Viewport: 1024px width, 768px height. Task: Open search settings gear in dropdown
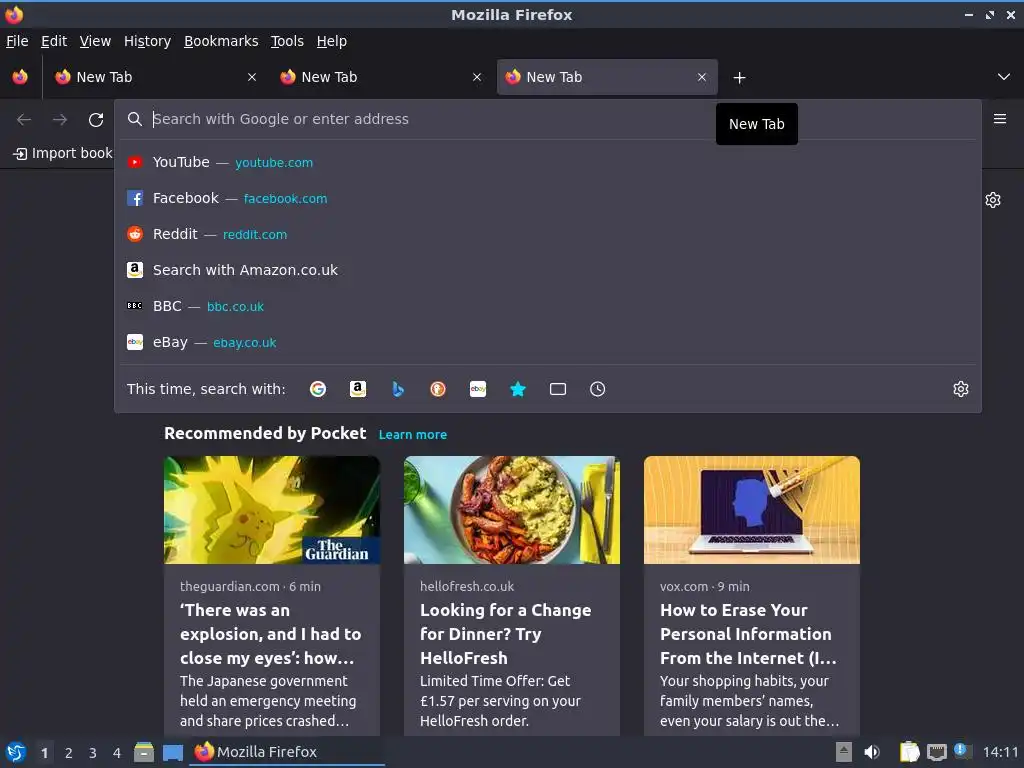tap(961, 389)
